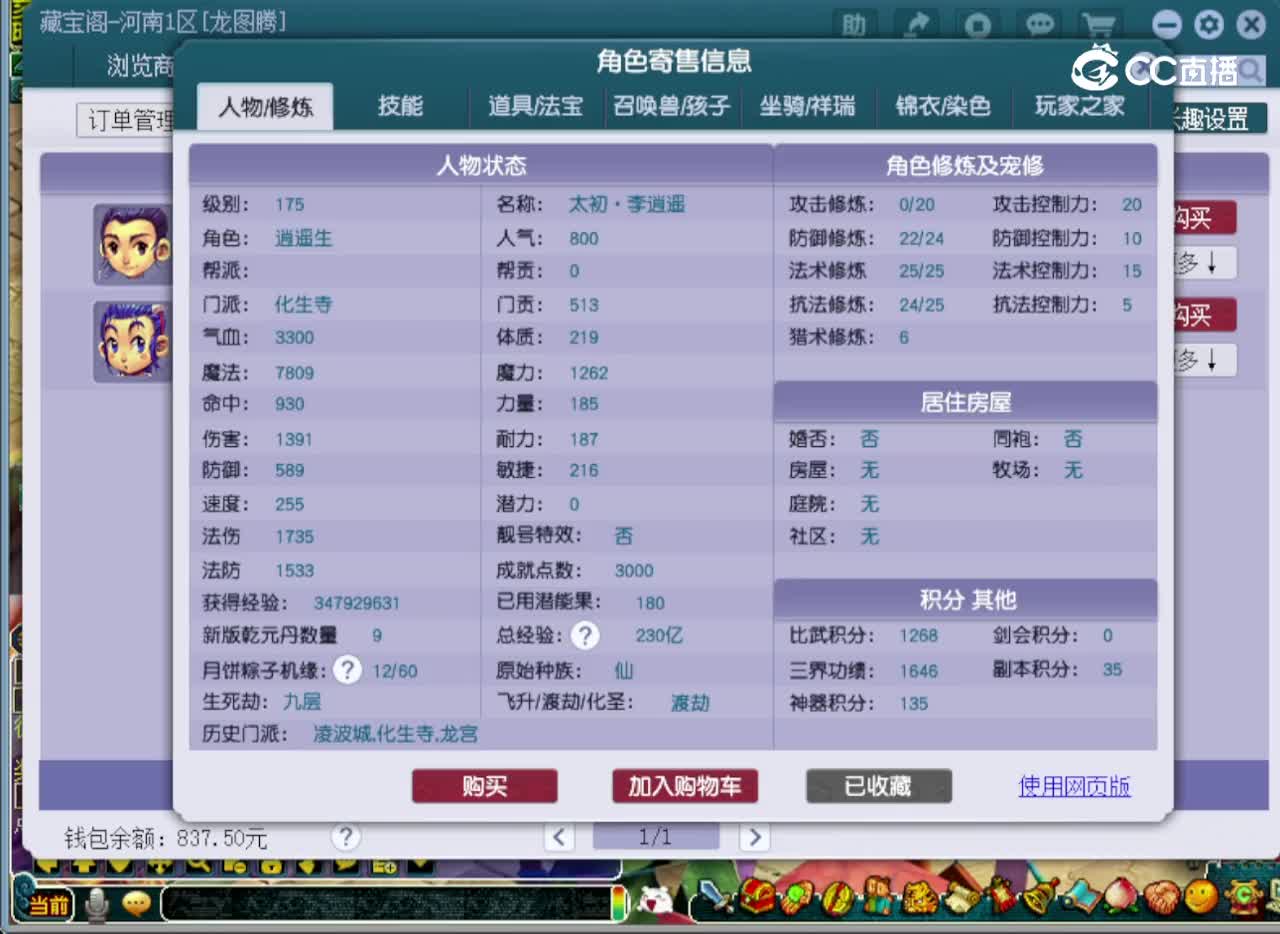Open the 召唤兽/孩子 tab
The image size is (1280, 934).
point(671,107)
